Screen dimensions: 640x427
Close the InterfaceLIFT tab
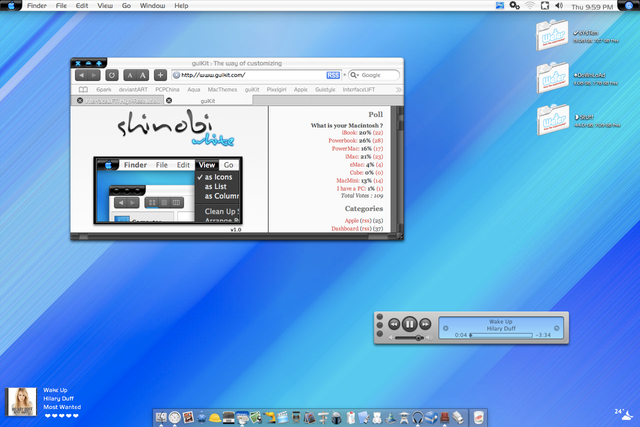[80, 100]
